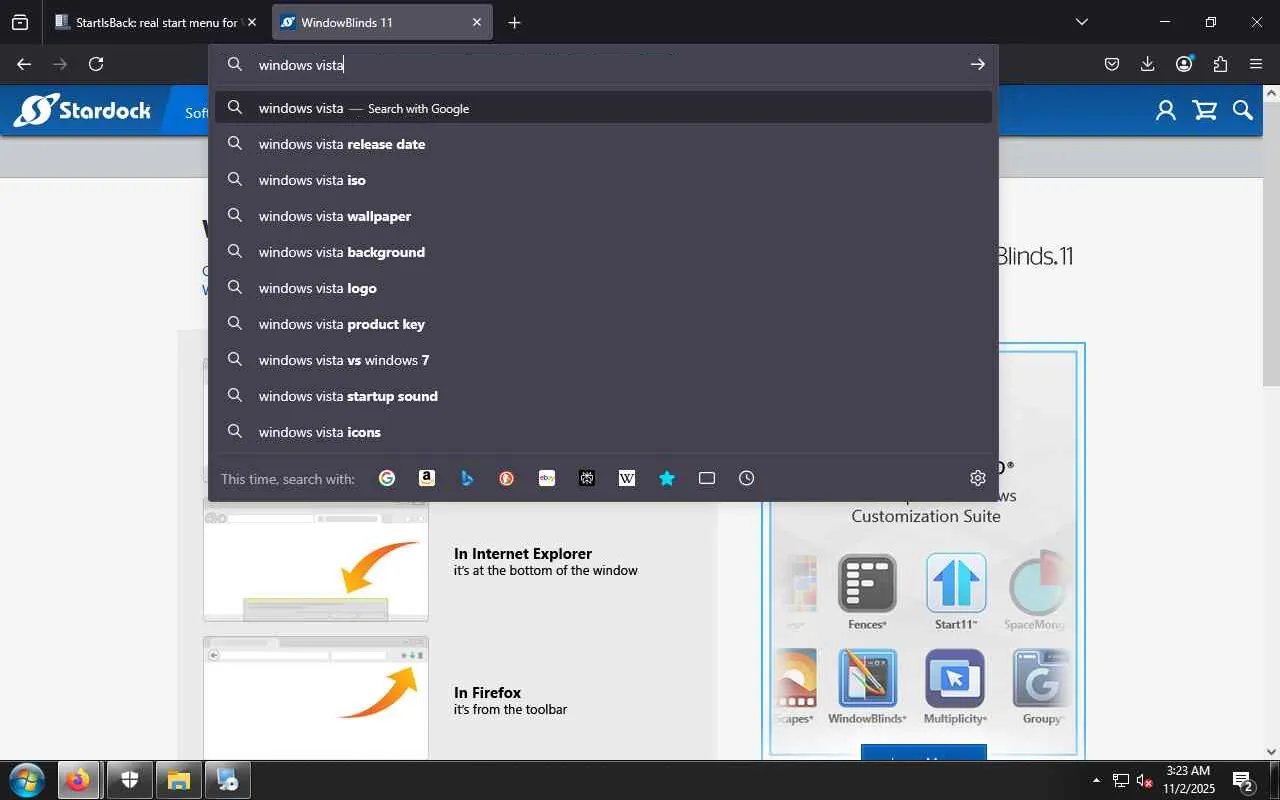
Task: Open Stardock account sign-in icon
Action: [x=1166, y=110]
